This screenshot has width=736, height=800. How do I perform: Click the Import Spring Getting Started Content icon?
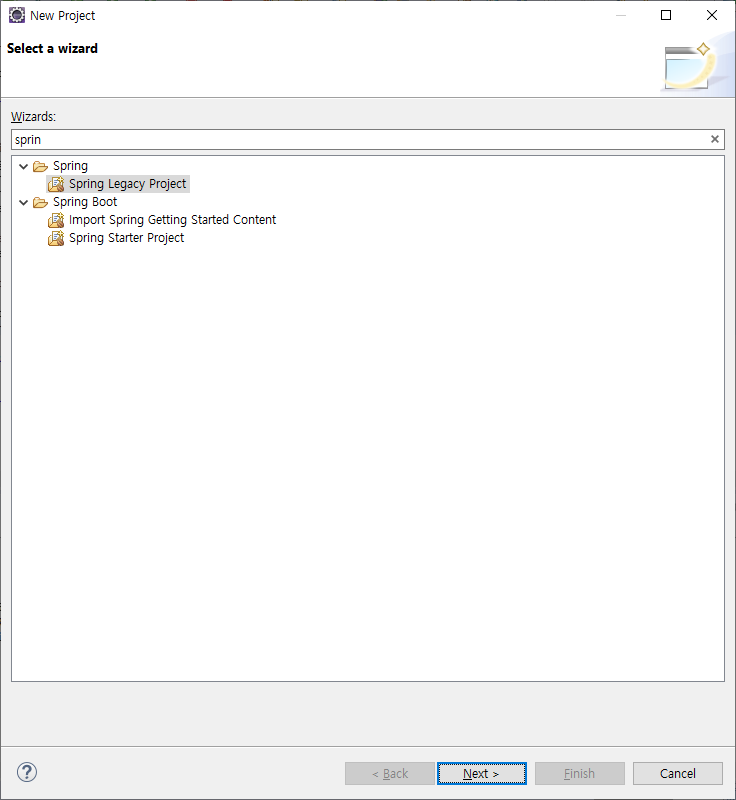[x=56, y=220]
